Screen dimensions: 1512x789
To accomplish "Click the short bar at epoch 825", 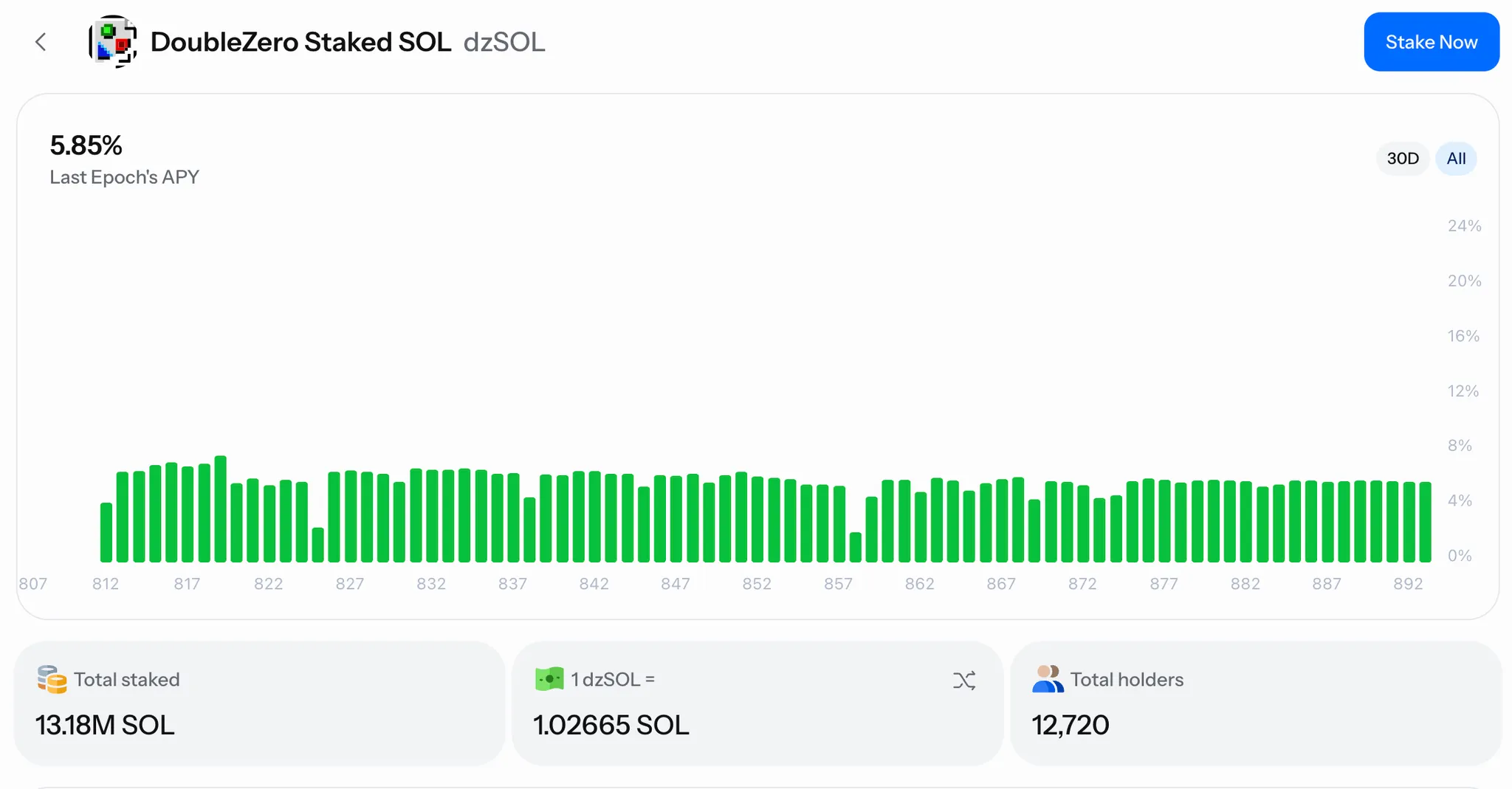I will [318, 545].
